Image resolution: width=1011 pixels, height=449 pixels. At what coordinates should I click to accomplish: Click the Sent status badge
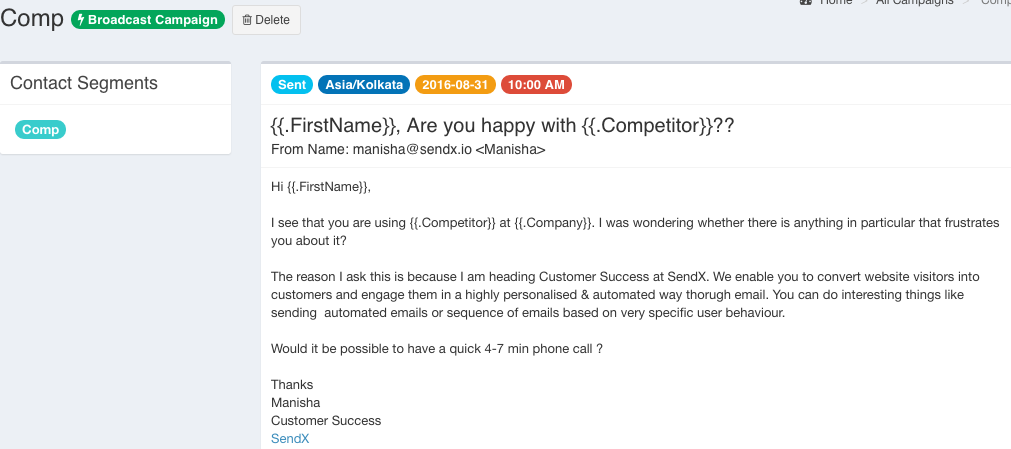[x=292, y=85]
